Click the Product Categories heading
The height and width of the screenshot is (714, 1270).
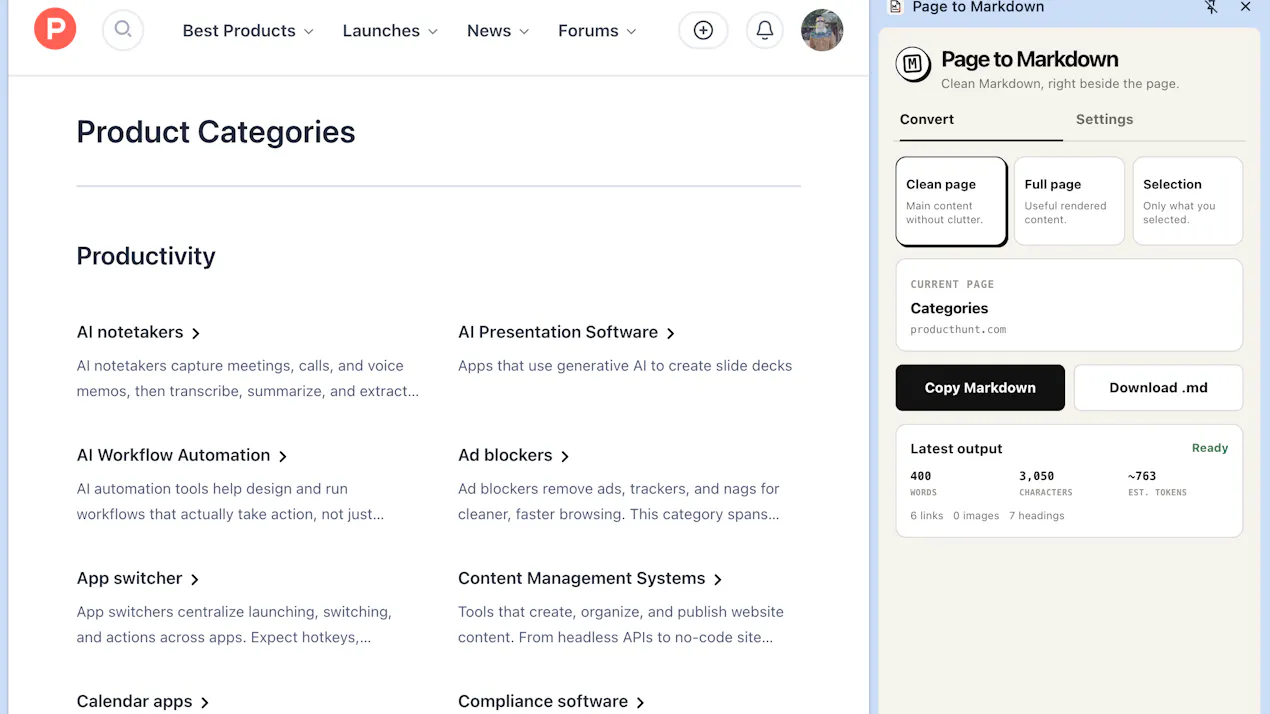coord(216,132)
